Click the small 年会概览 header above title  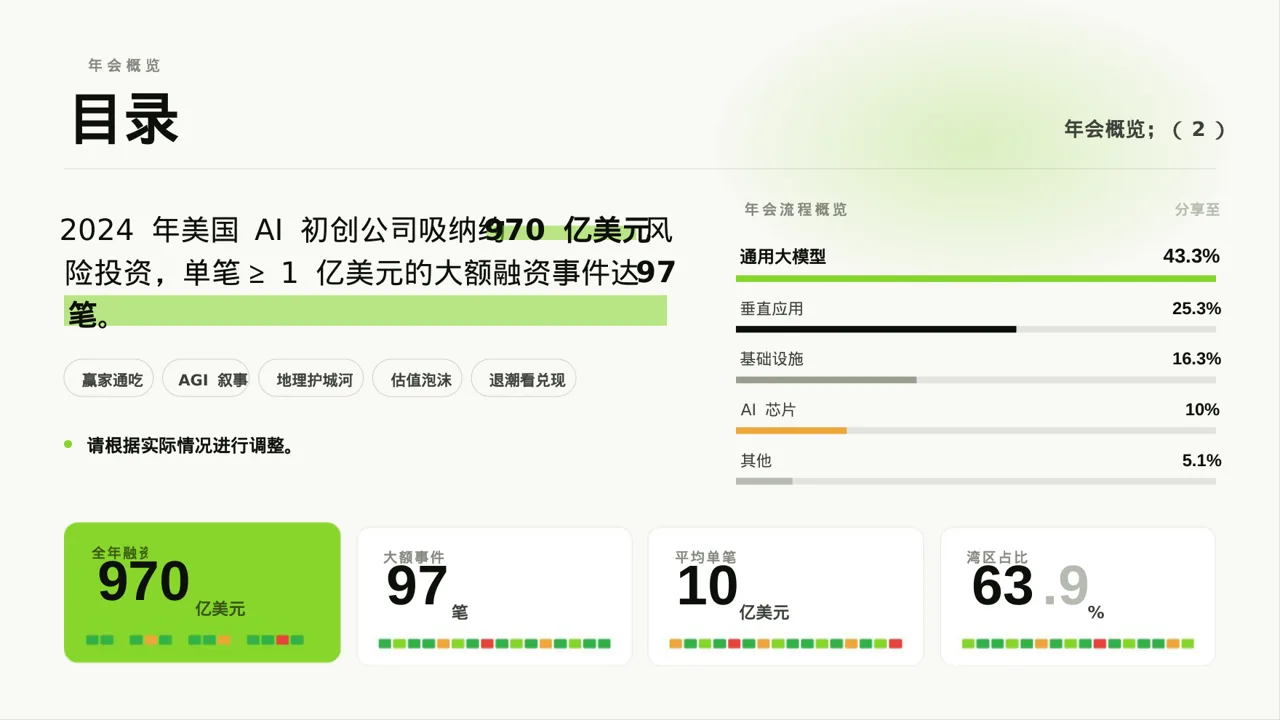(124, 65)
